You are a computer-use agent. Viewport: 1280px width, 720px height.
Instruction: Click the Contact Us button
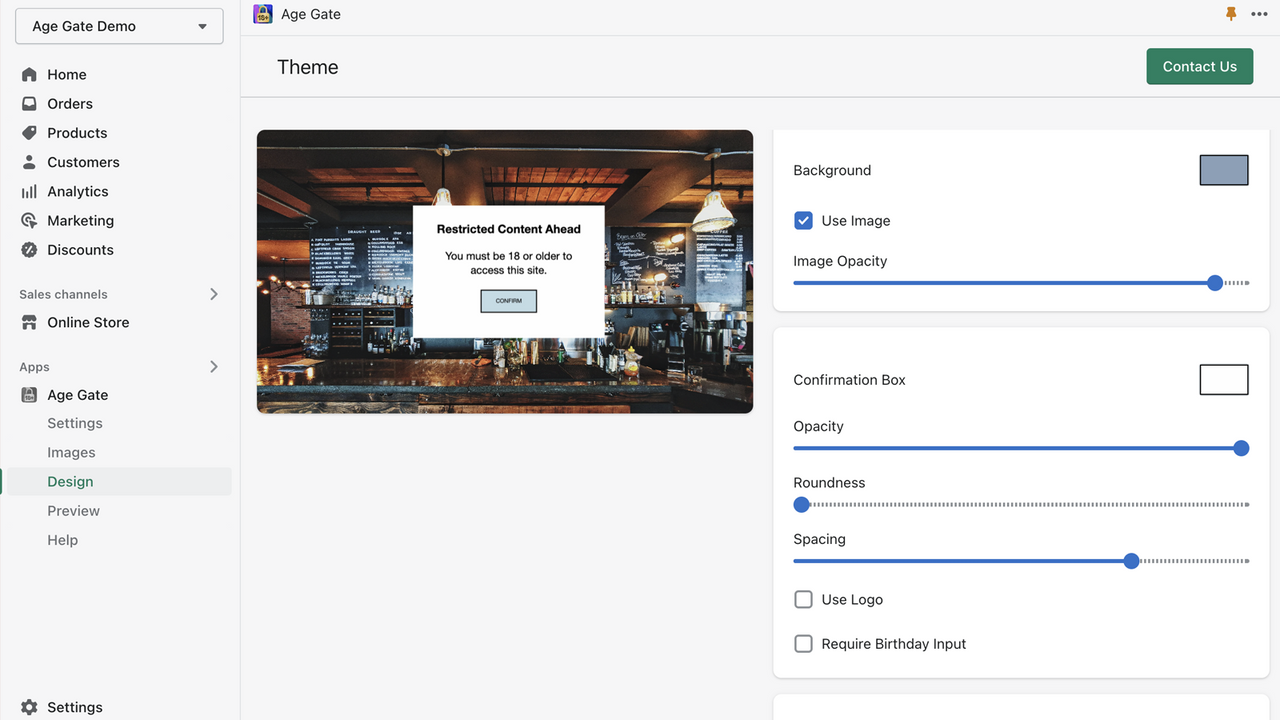1199,67
